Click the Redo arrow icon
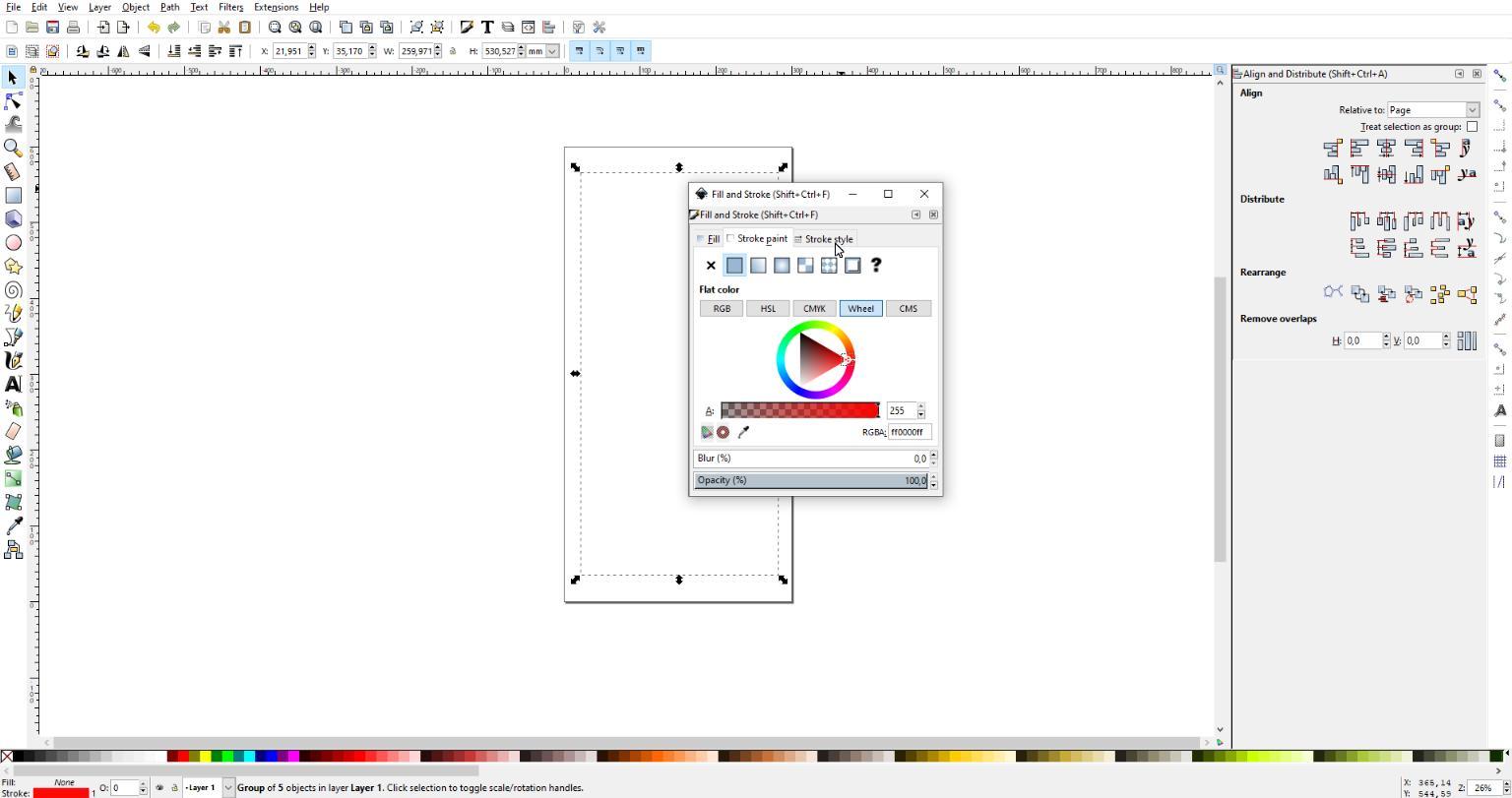The width and height of the screenshot is (1512, 798). 173,28
